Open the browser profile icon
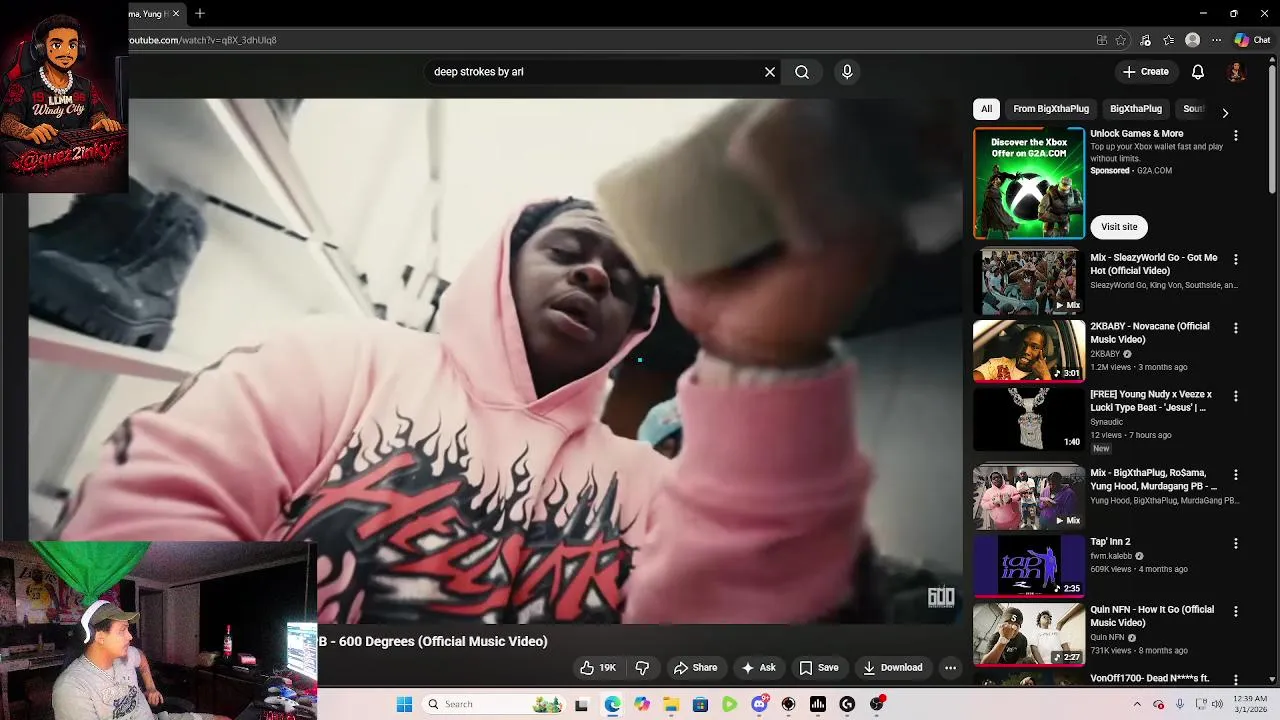This screenshot has width=1280, height=720. point(1192,40)
